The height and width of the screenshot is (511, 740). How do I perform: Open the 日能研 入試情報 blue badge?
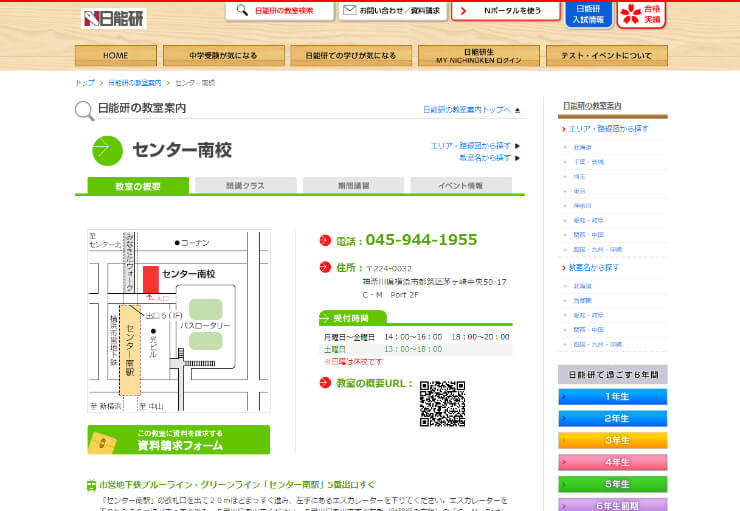[x=588, y=14]
